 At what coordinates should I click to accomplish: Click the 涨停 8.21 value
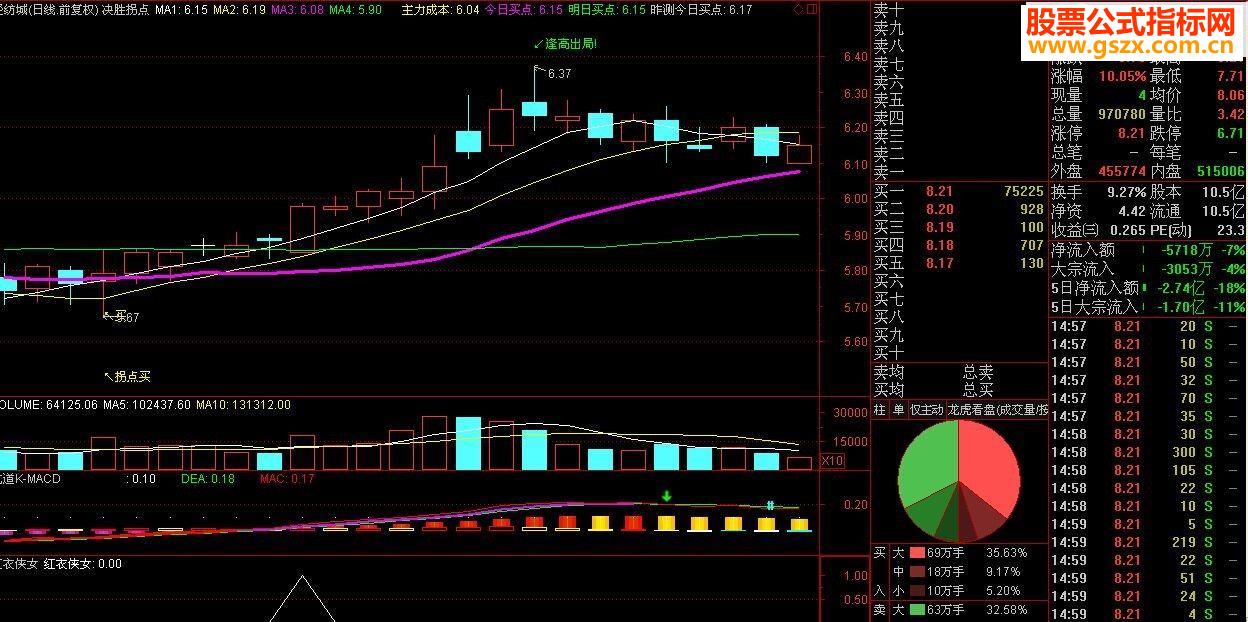tap(1130, 133)
